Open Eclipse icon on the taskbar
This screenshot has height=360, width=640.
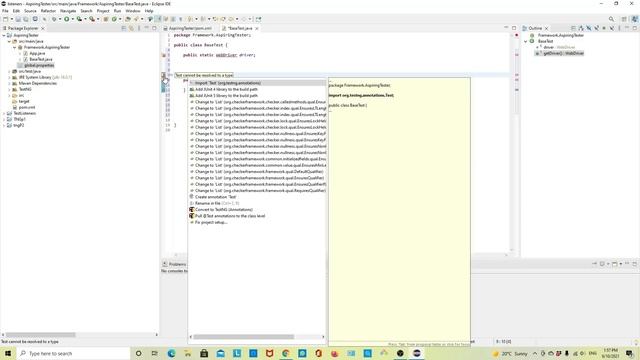(417, 353)
